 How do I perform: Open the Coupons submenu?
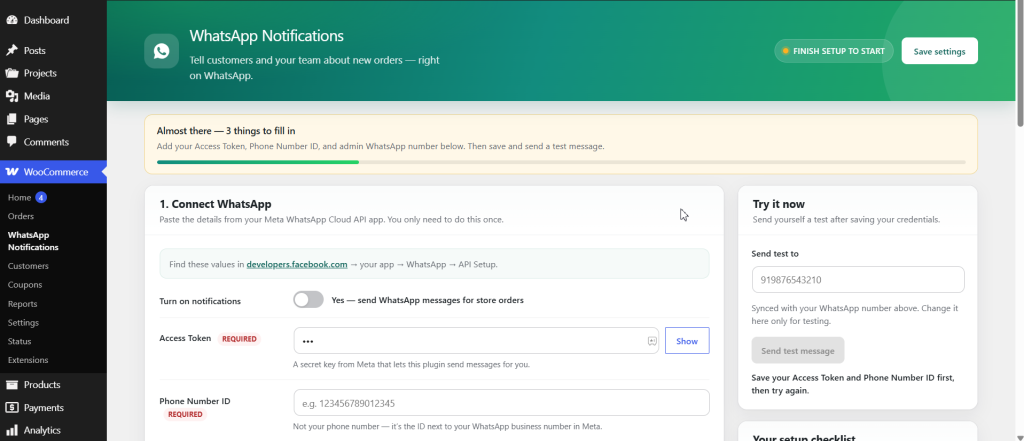25,285
